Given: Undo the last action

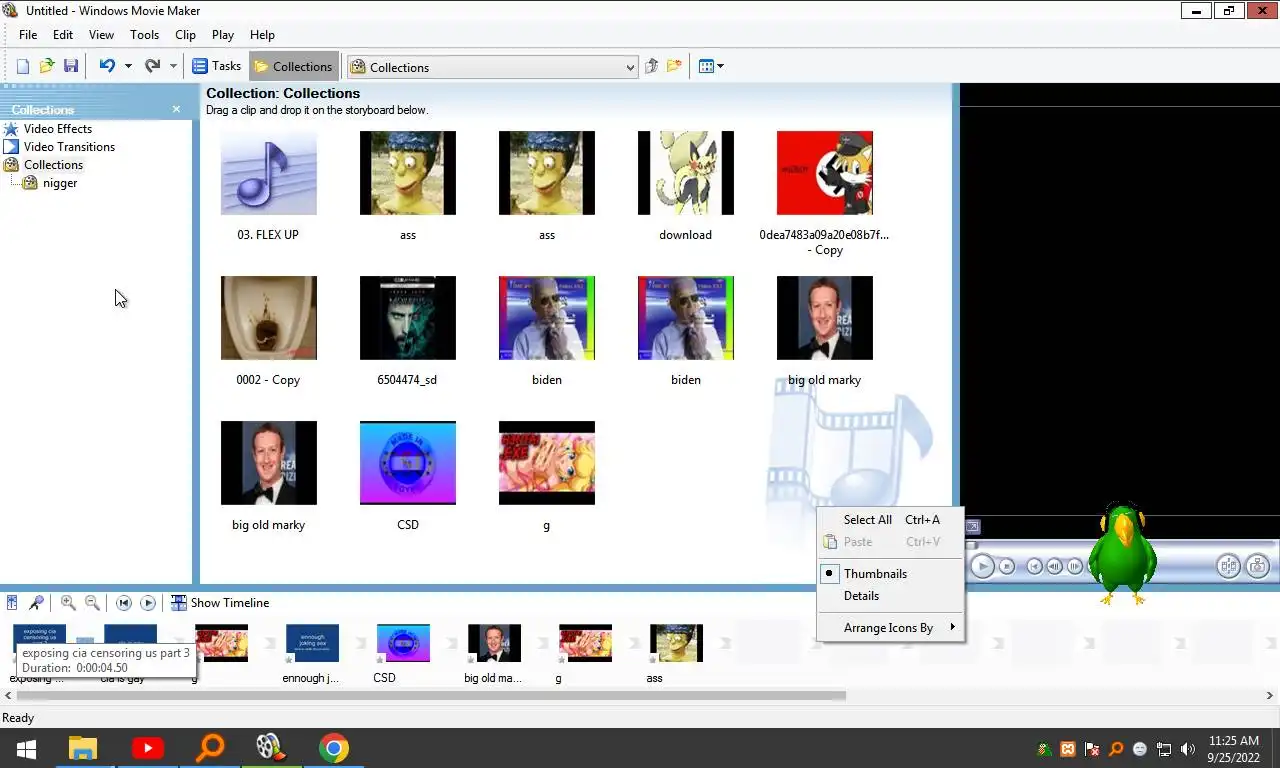Looking at the screenshot, I should (107, 67).
